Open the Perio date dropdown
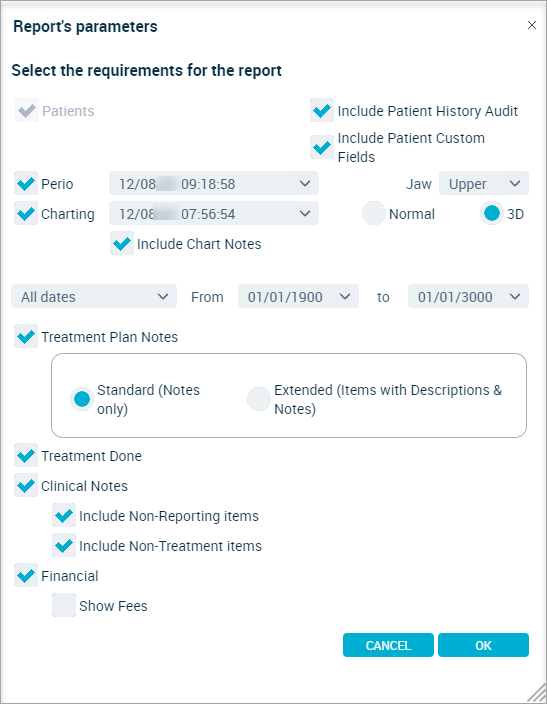 click(214, 183)
